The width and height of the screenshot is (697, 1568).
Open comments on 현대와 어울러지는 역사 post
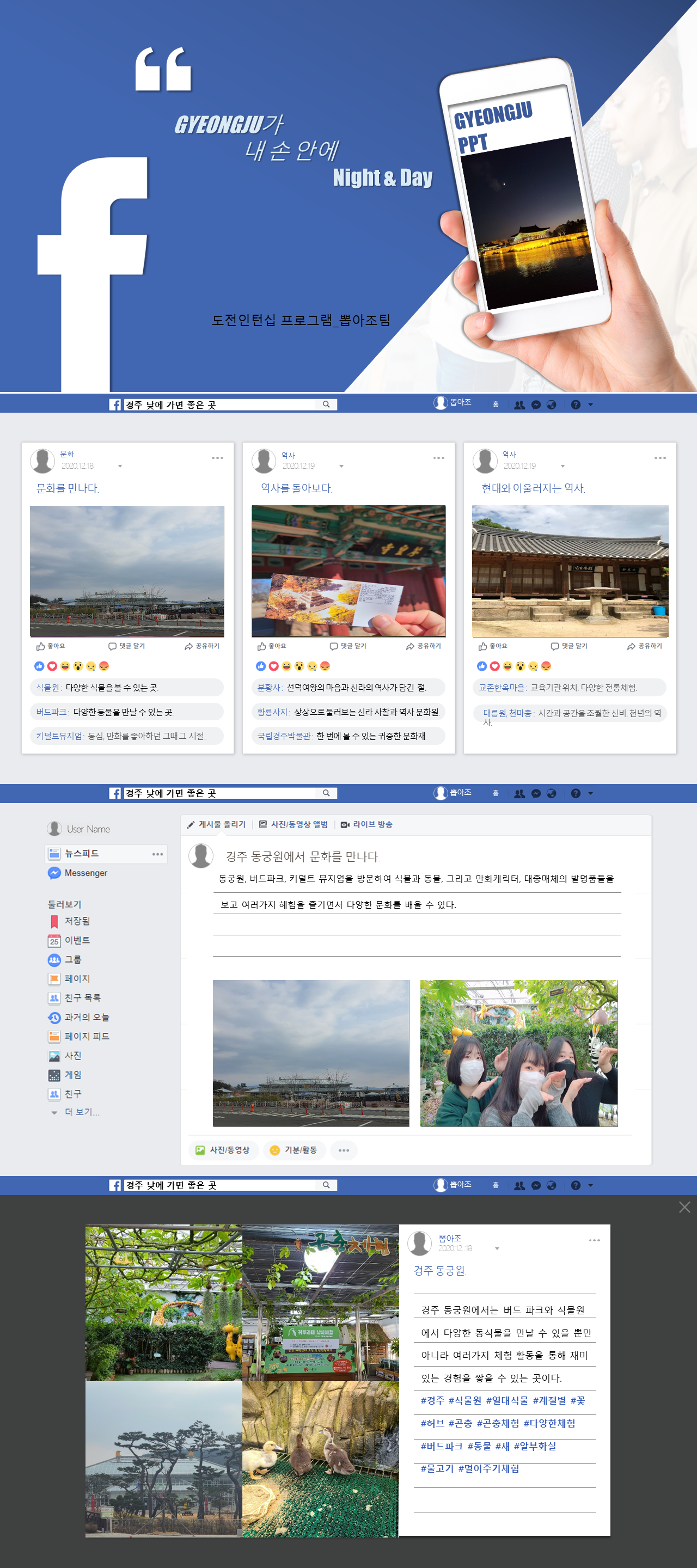(x=568, y=646)
